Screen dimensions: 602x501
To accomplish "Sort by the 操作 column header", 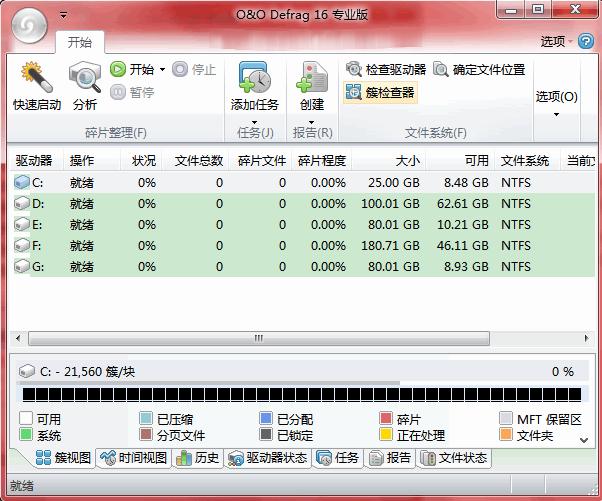I will coord(92,160).
